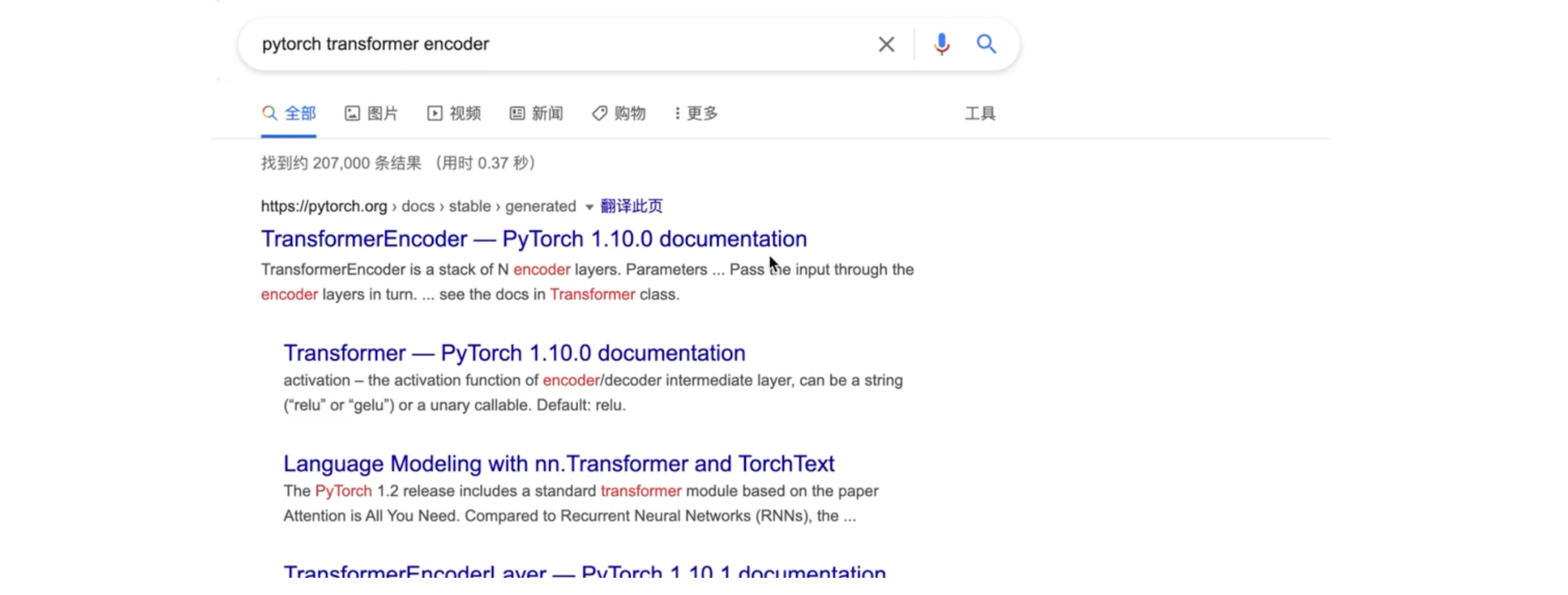Clear the search box with the X icon
Image resolution: width=1568 pixels, height=595 pixels.
pos(886,44)
